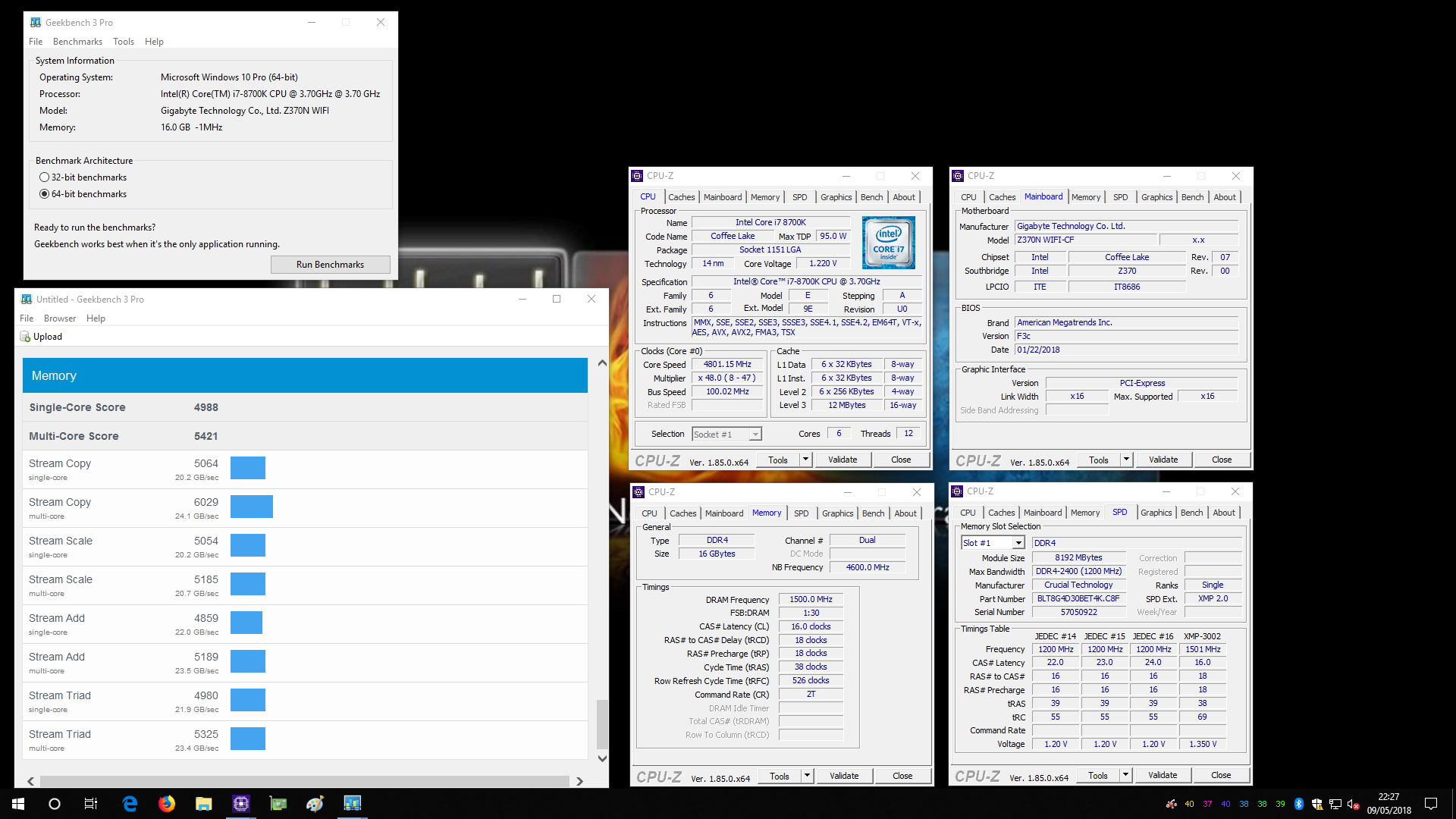
Task: Click the bottom-right CPU-Z window title icon
Action: coord(957,491)
